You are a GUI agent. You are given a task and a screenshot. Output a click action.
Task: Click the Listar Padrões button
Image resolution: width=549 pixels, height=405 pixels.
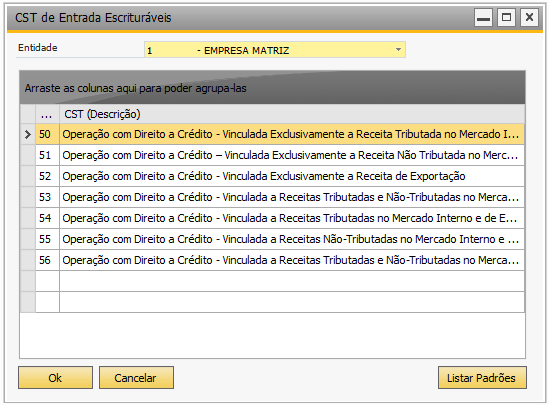tap(482, 378)
